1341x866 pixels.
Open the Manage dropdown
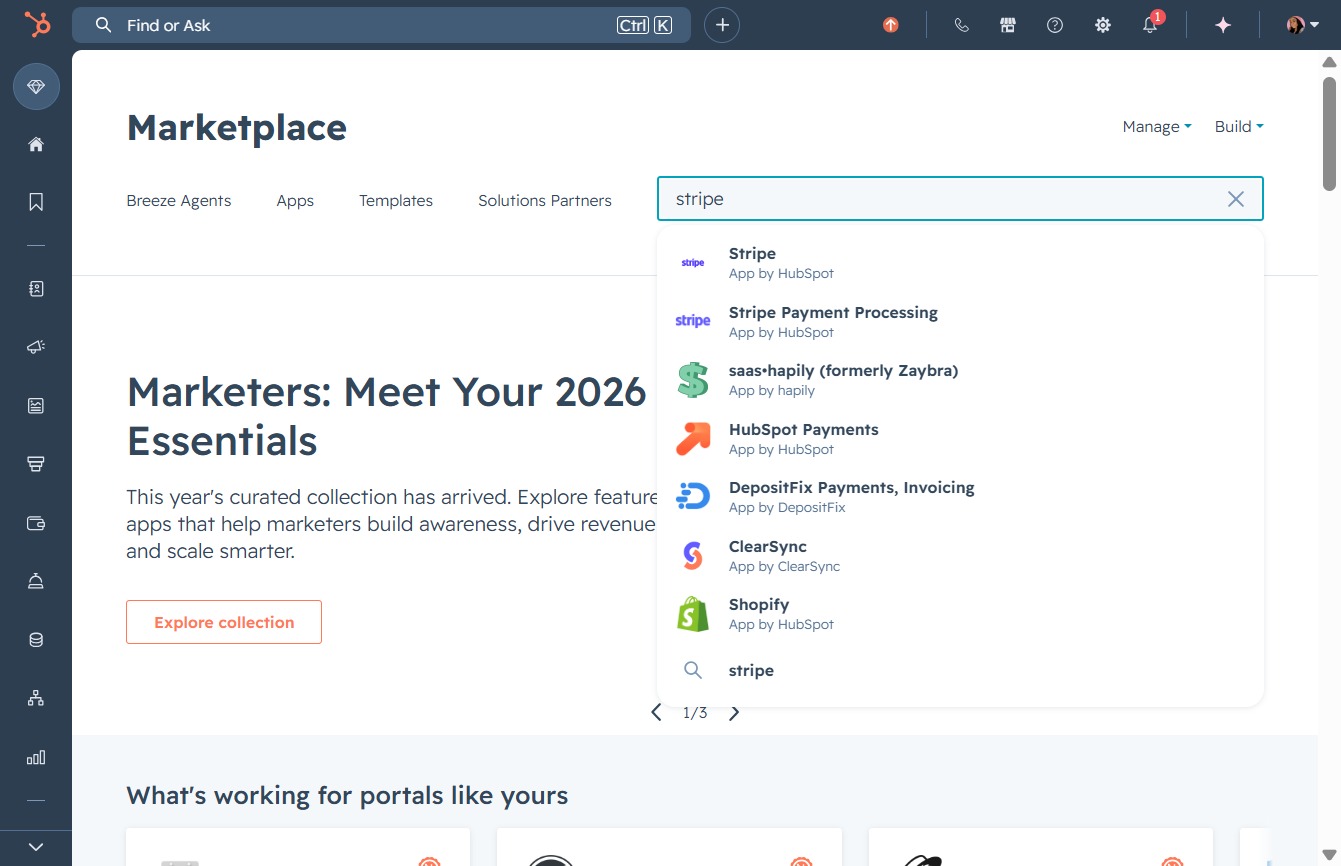[1157, 126]
